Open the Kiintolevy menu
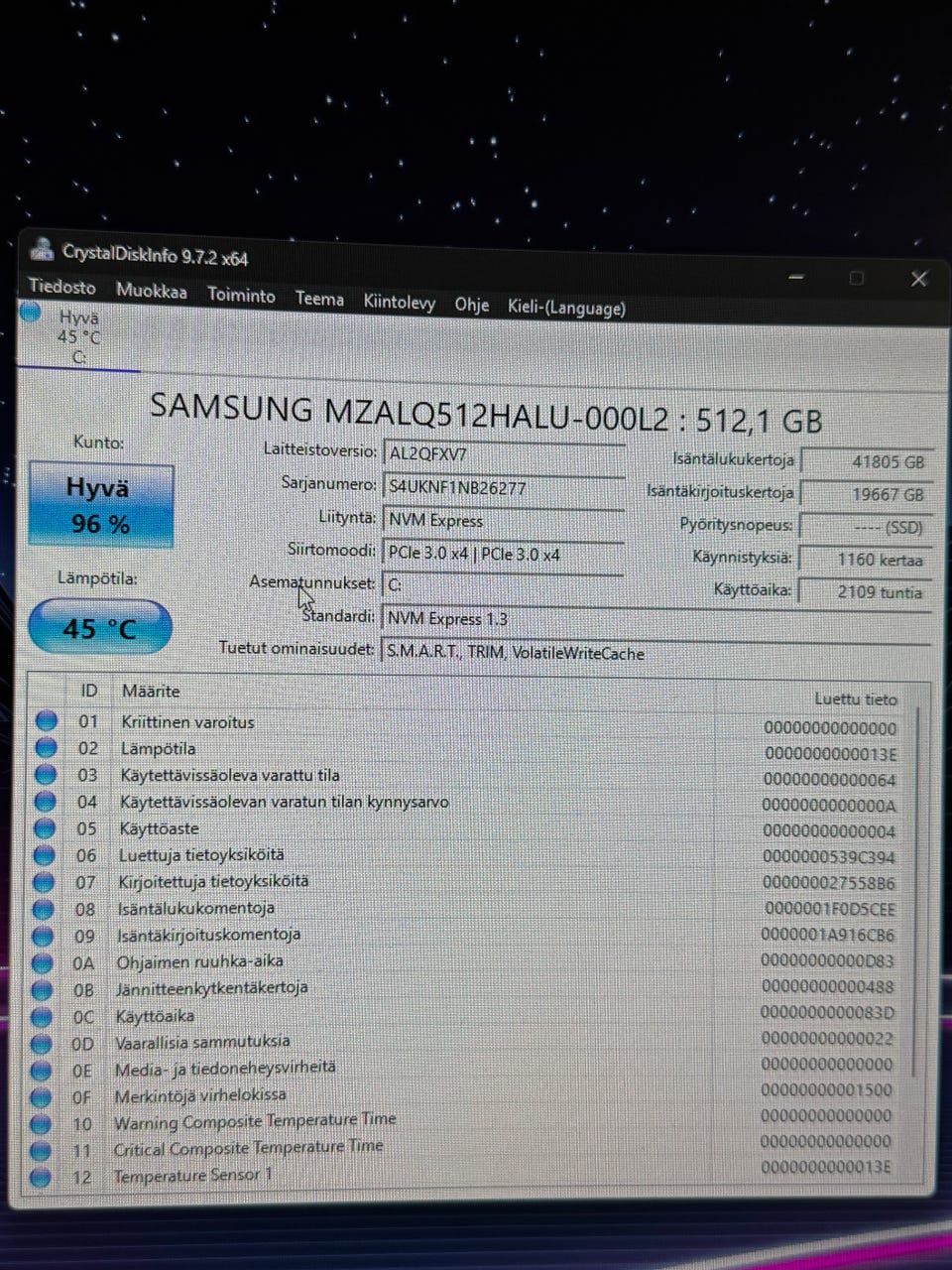The width and height of the screenshot is (952, 1270). (x=399, y=303)
